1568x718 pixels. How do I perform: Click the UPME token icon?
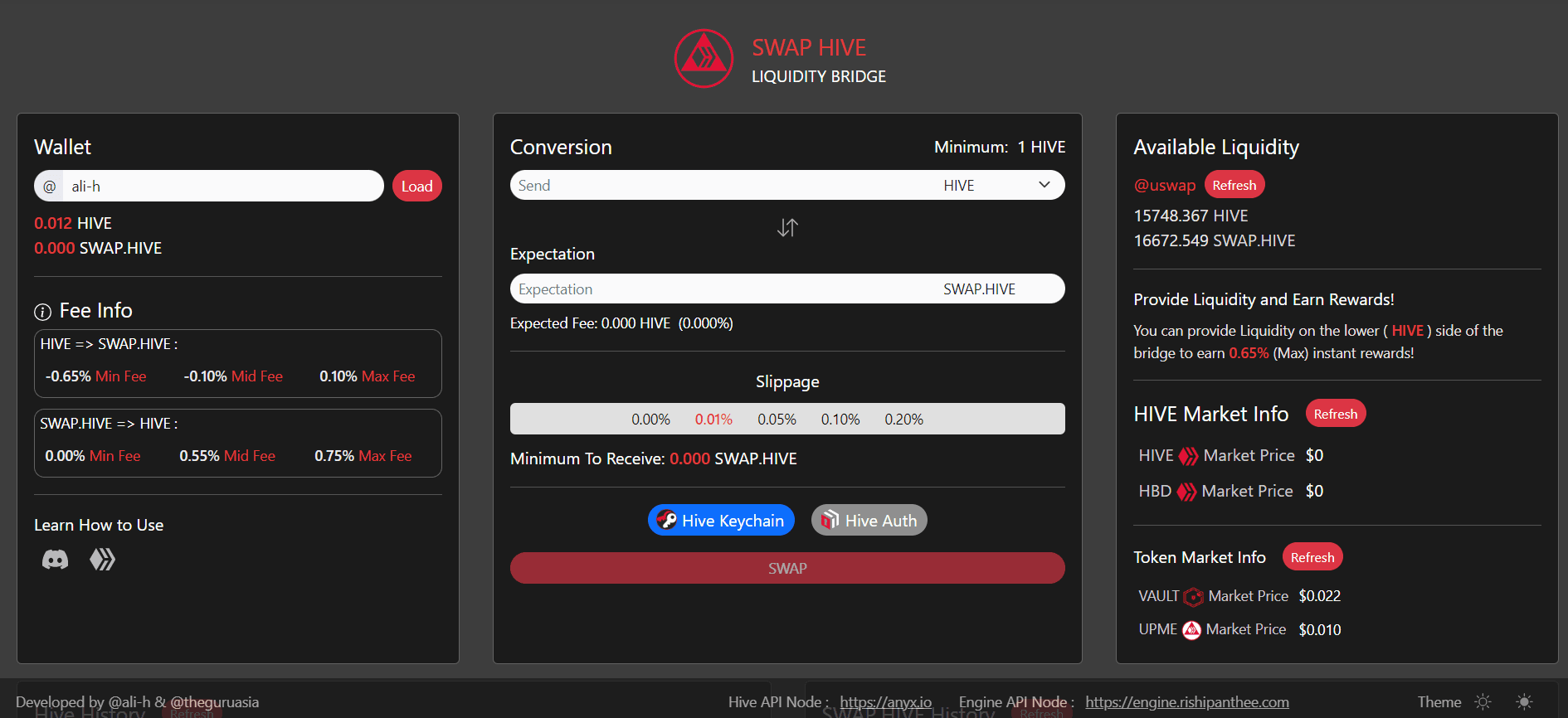pyautogui.click(x=1191, y=630)
